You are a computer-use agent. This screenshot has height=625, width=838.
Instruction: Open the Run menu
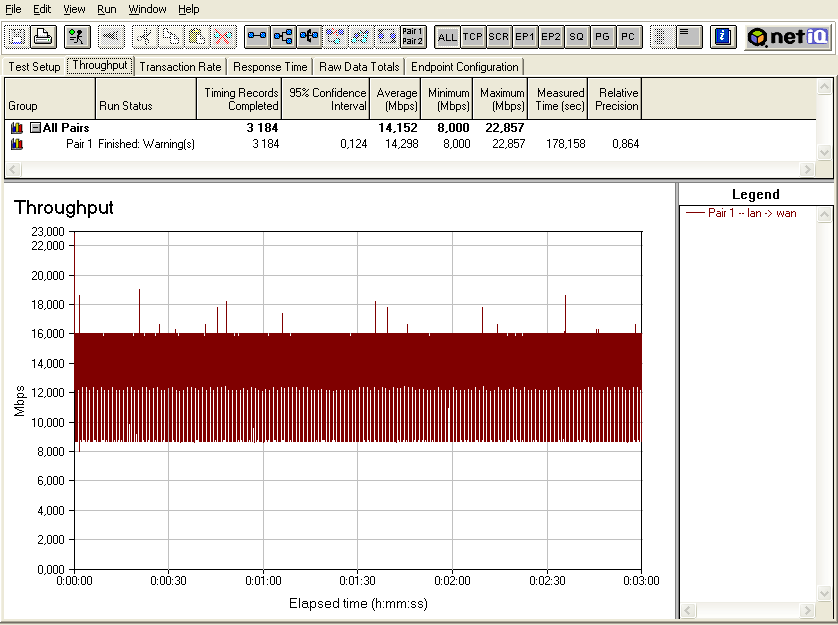[106, 9]
